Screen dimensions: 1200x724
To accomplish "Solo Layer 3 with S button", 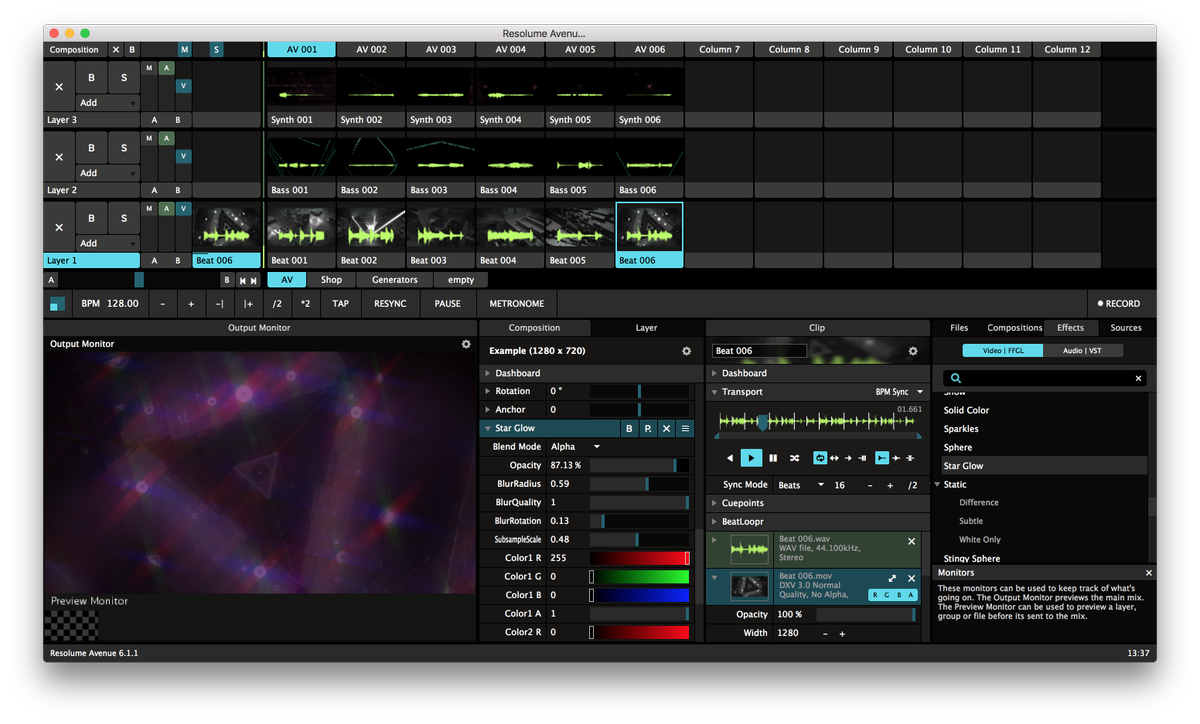I will click(124, 78).
